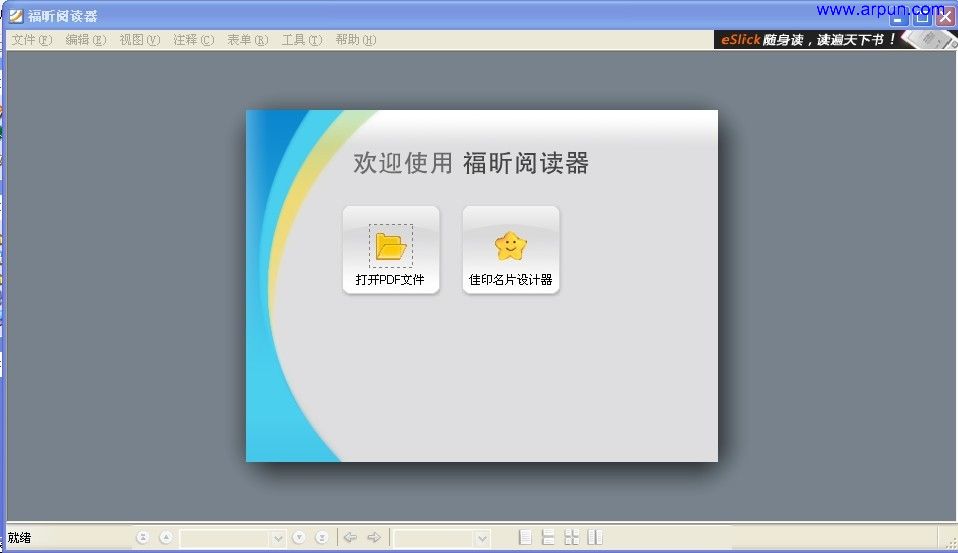Select facing pages layout icon
The height and width of the screenshot is (553, 958).
point(595,538)
